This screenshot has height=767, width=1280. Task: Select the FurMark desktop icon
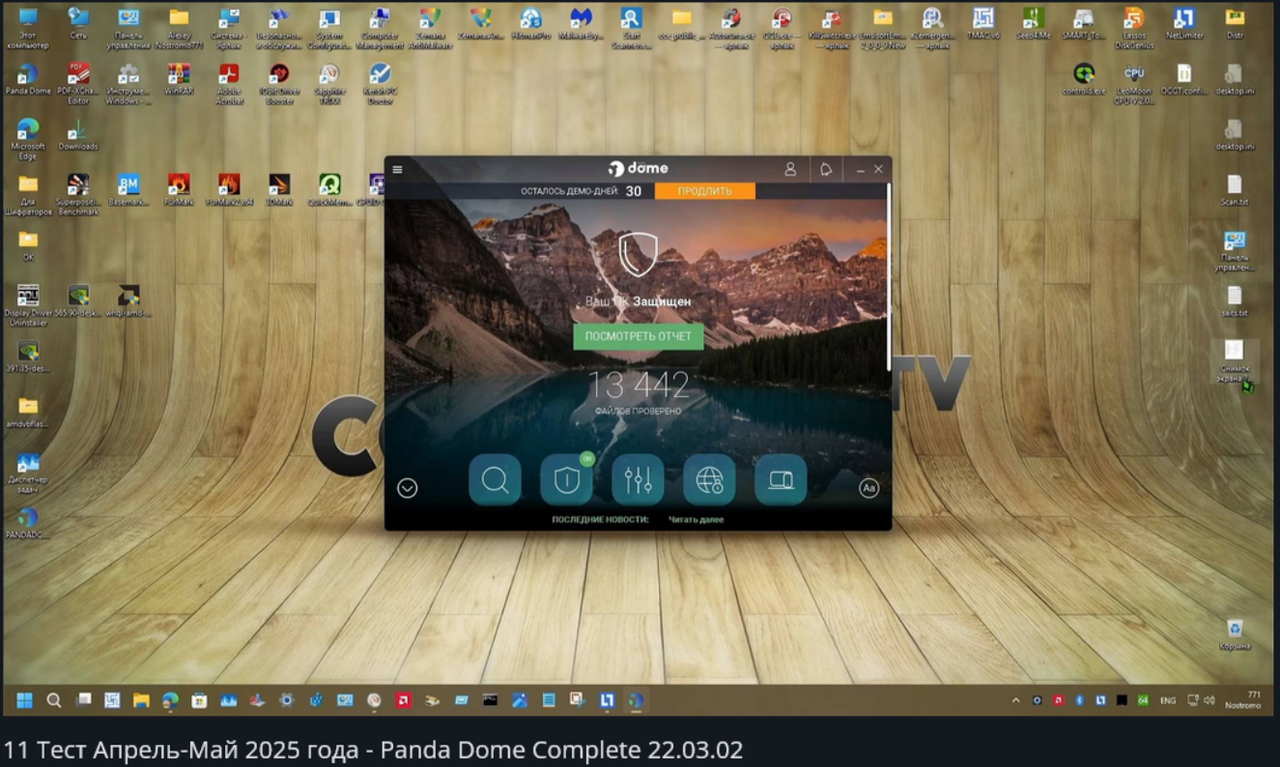[x=179, y=190]
